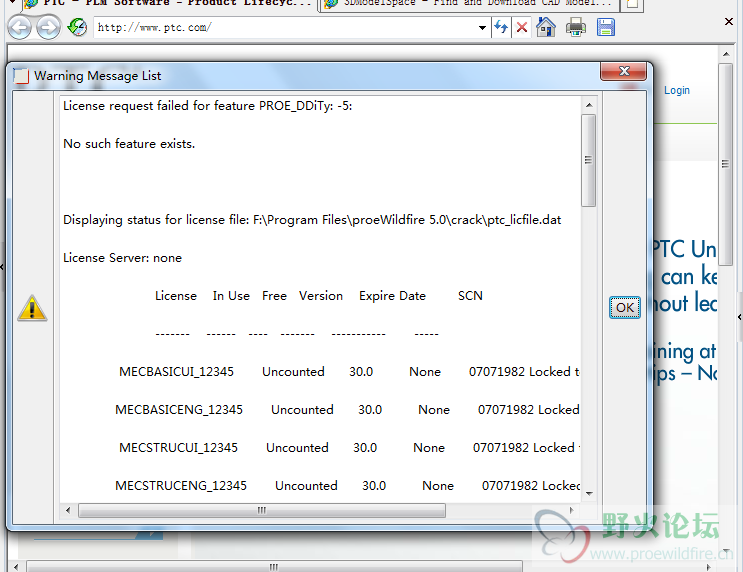Click the left-edge panel collapse arrow

click(2, 267)
